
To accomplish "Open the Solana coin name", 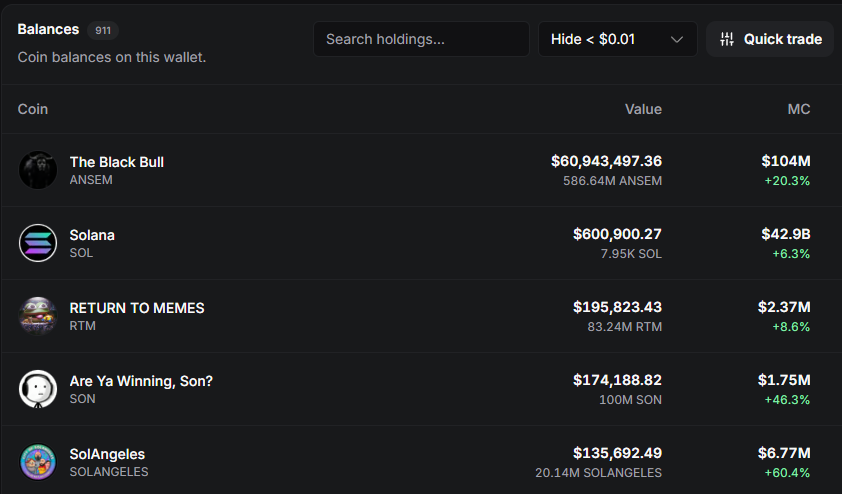I will [92, 235].
